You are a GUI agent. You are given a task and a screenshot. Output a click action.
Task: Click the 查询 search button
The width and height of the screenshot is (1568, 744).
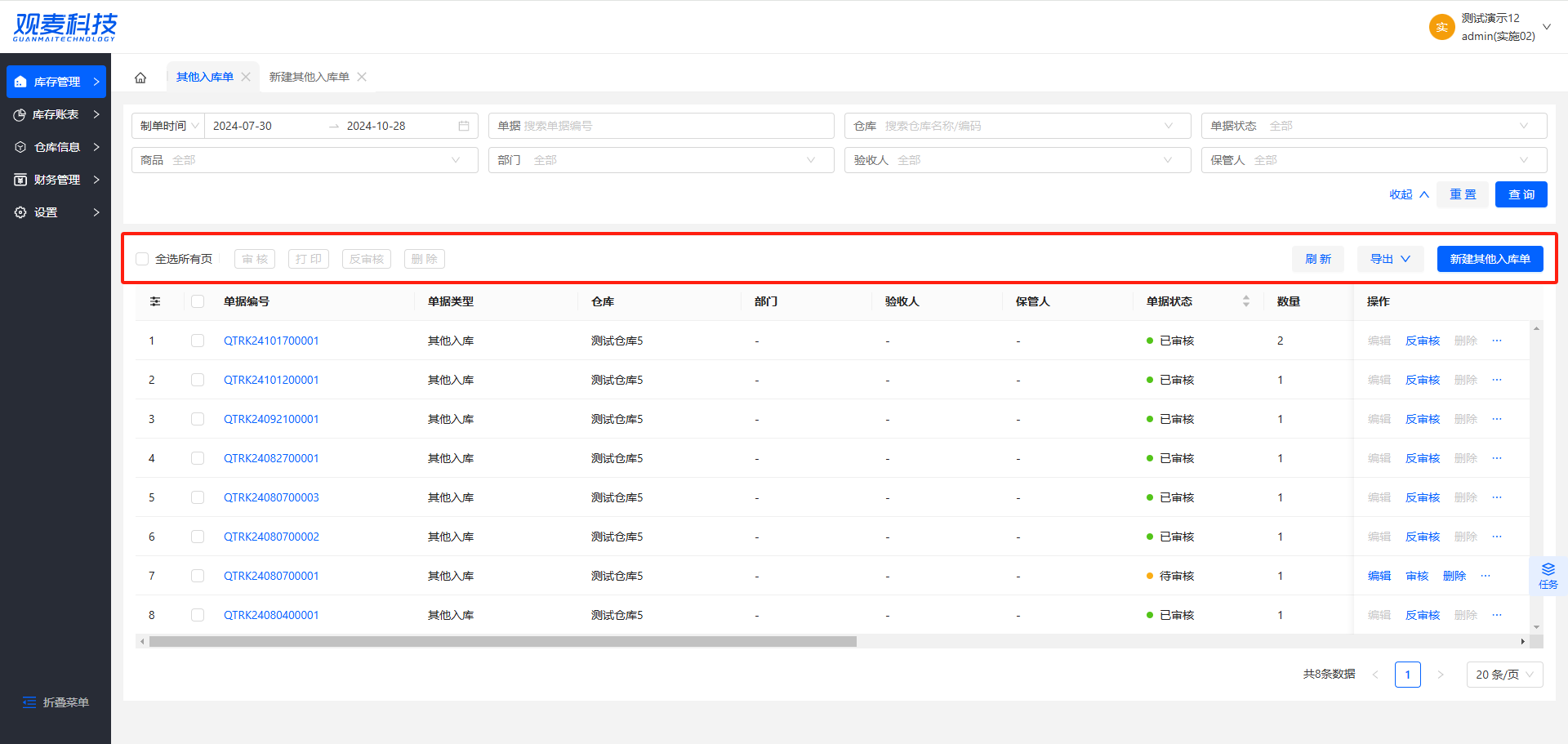1521,194
